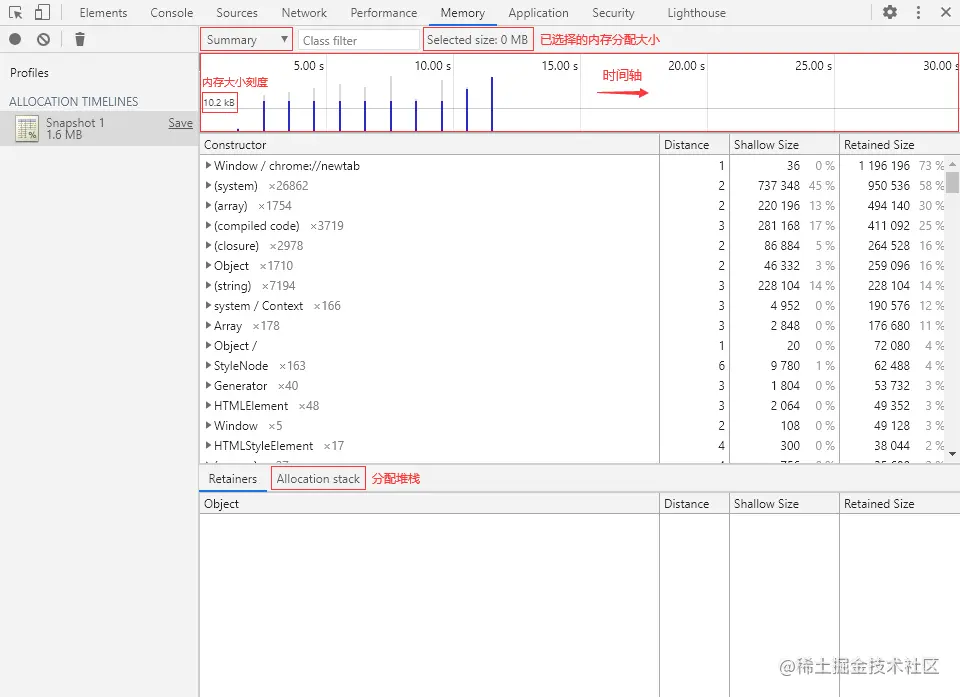This screenshot has width=960, height=697.
Task: Open the Application tab
Action: click(x=538, y=13)
